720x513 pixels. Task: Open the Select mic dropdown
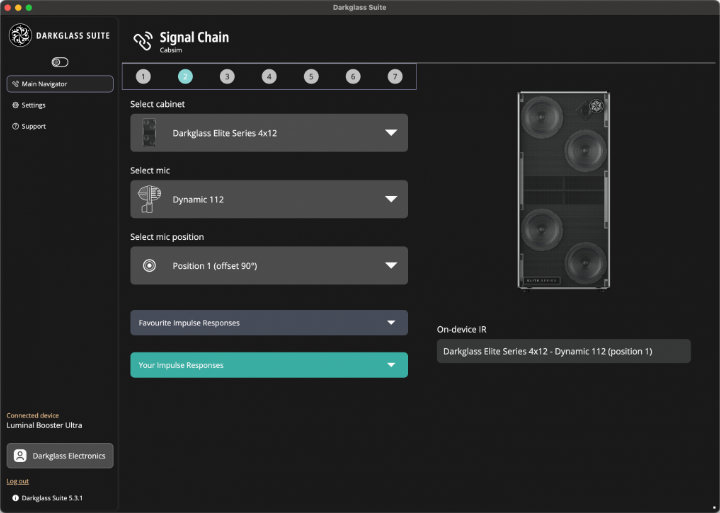pyautogui.click(x=269, y=199)
